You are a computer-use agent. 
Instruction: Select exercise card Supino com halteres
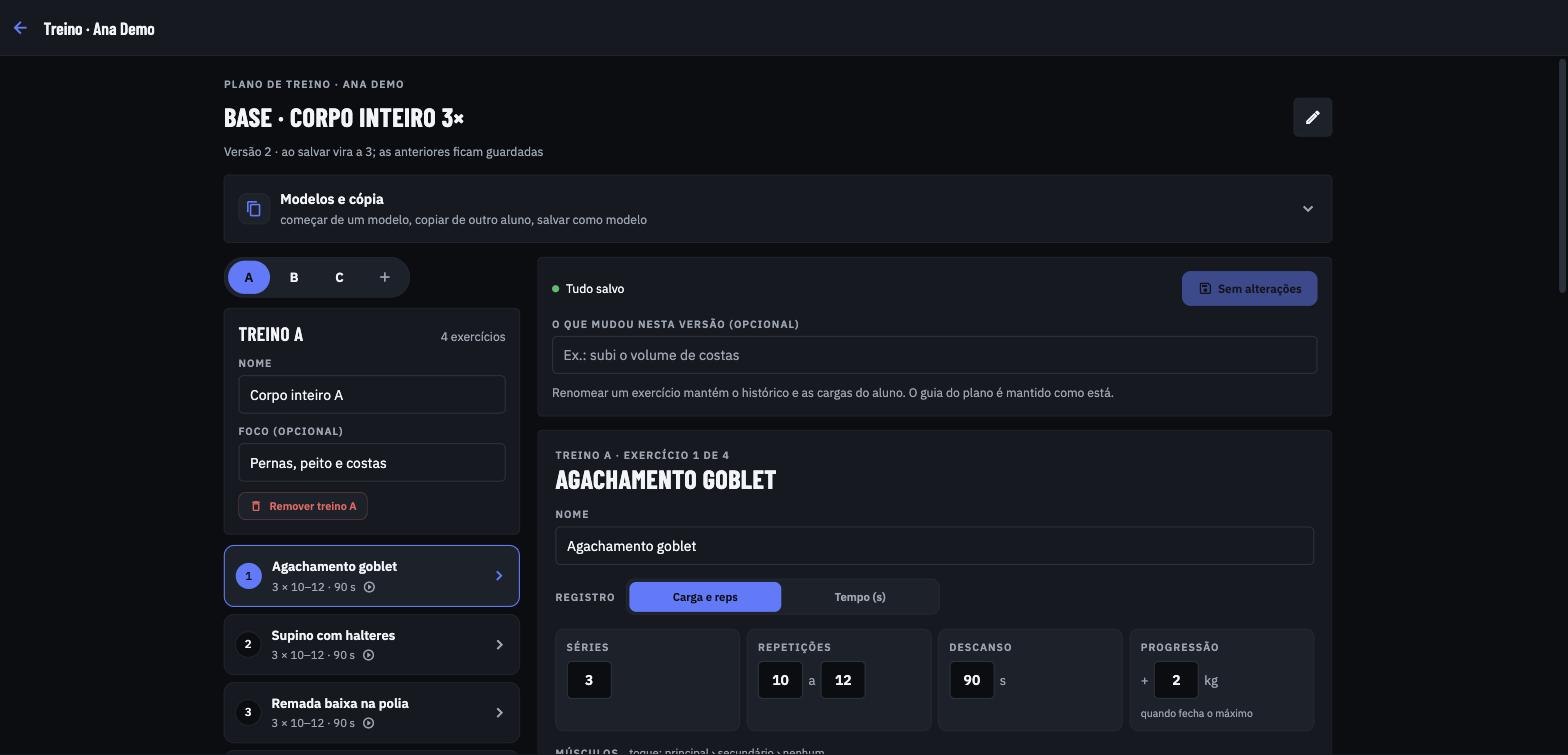tap(371, 645)
